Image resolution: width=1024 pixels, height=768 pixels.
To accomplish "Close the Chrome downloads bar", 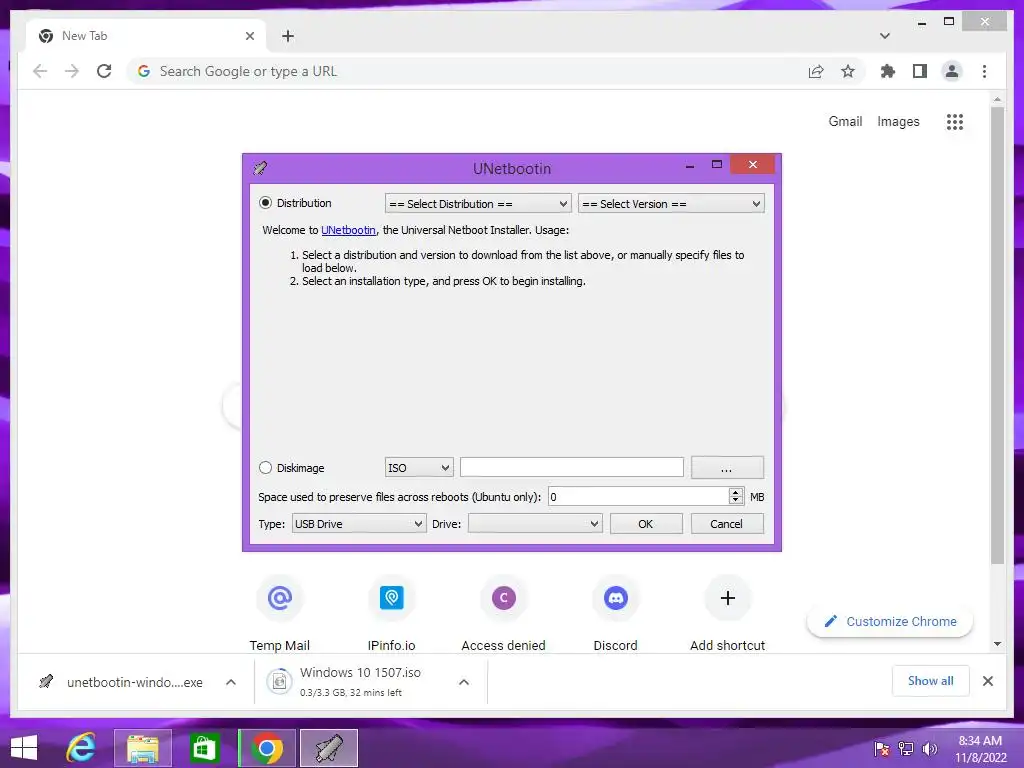I will [x=988, y=681].
